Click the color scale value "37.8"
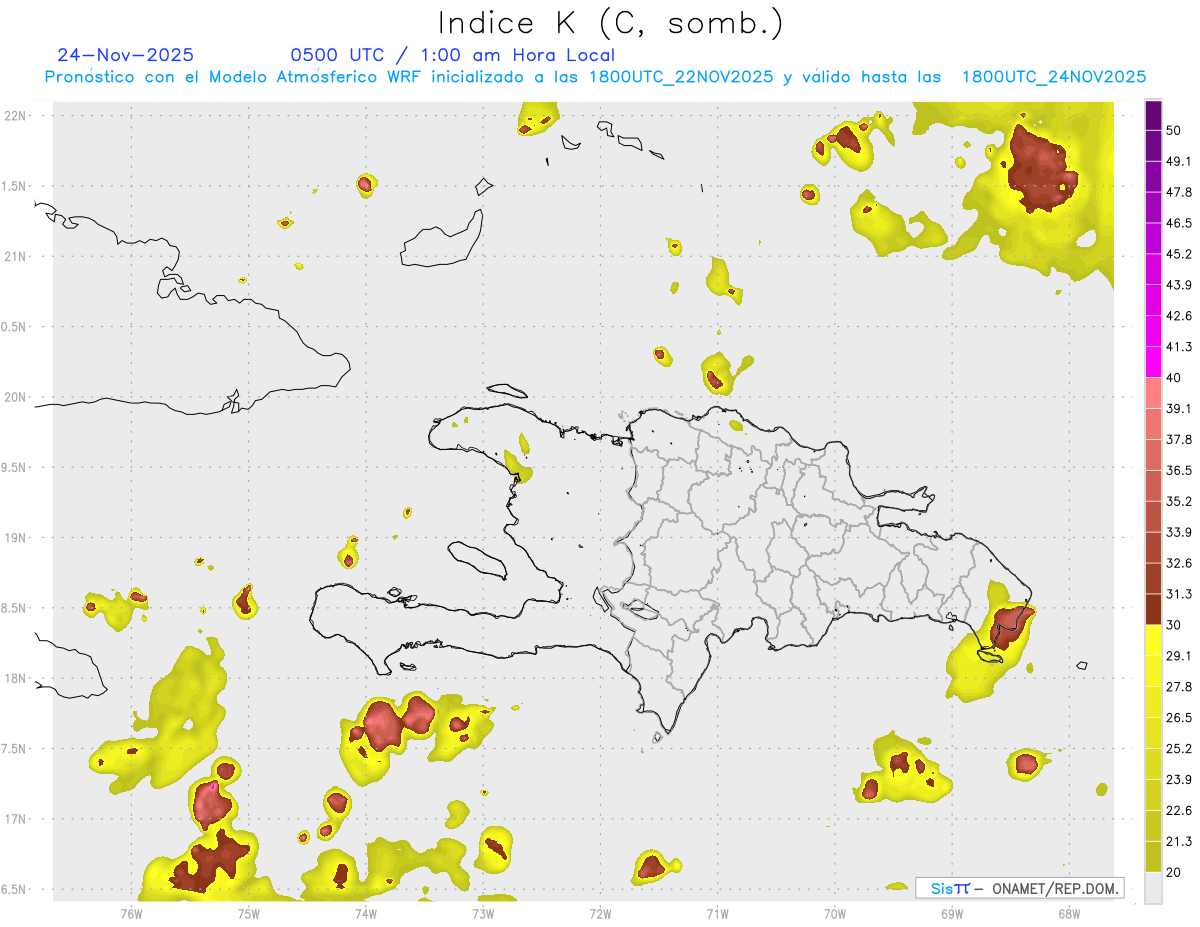This screenshot has width=1200, height=927. click(1178, 440)
